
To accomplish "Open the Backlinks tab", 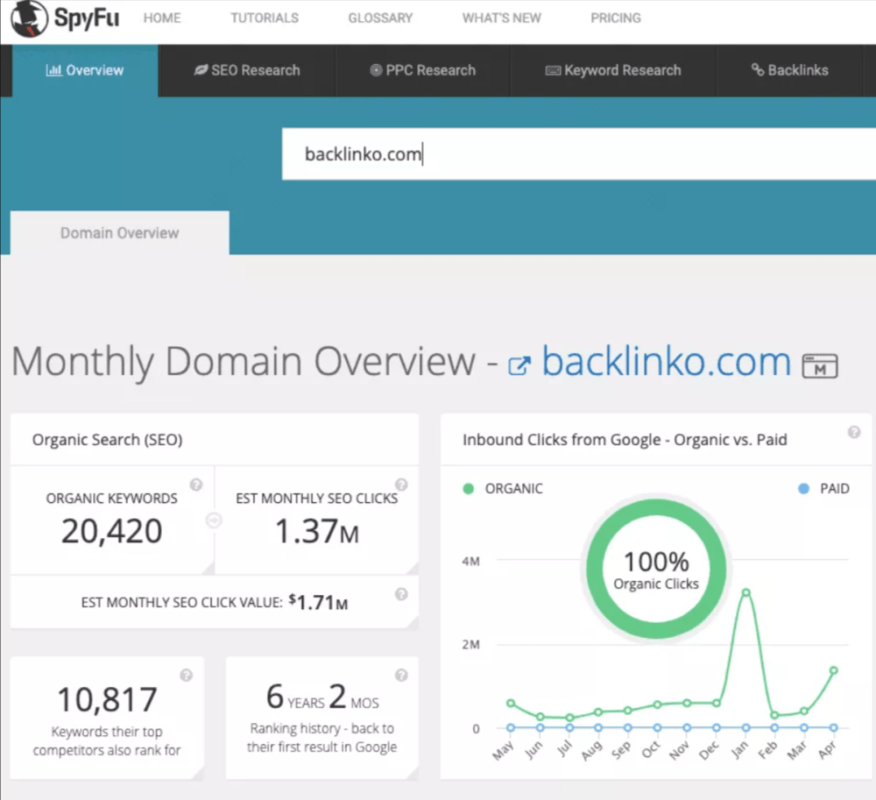I will click(x=790, y=70).
